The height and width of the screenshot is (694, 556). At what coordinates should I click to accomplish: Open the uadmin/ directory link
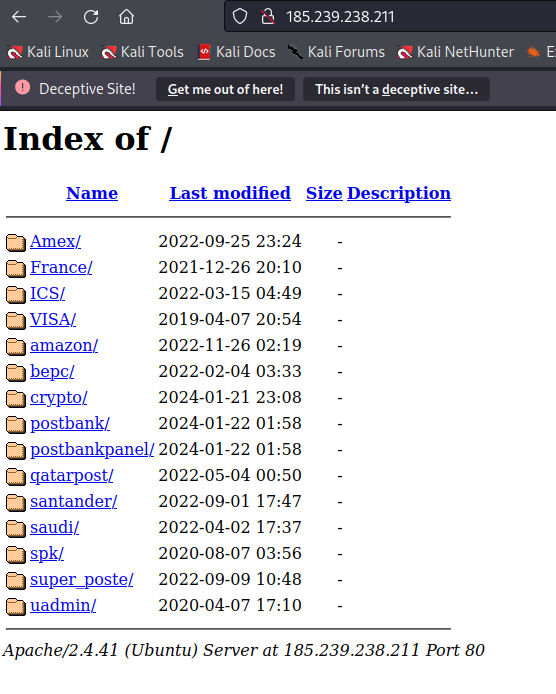click(63, 605)
